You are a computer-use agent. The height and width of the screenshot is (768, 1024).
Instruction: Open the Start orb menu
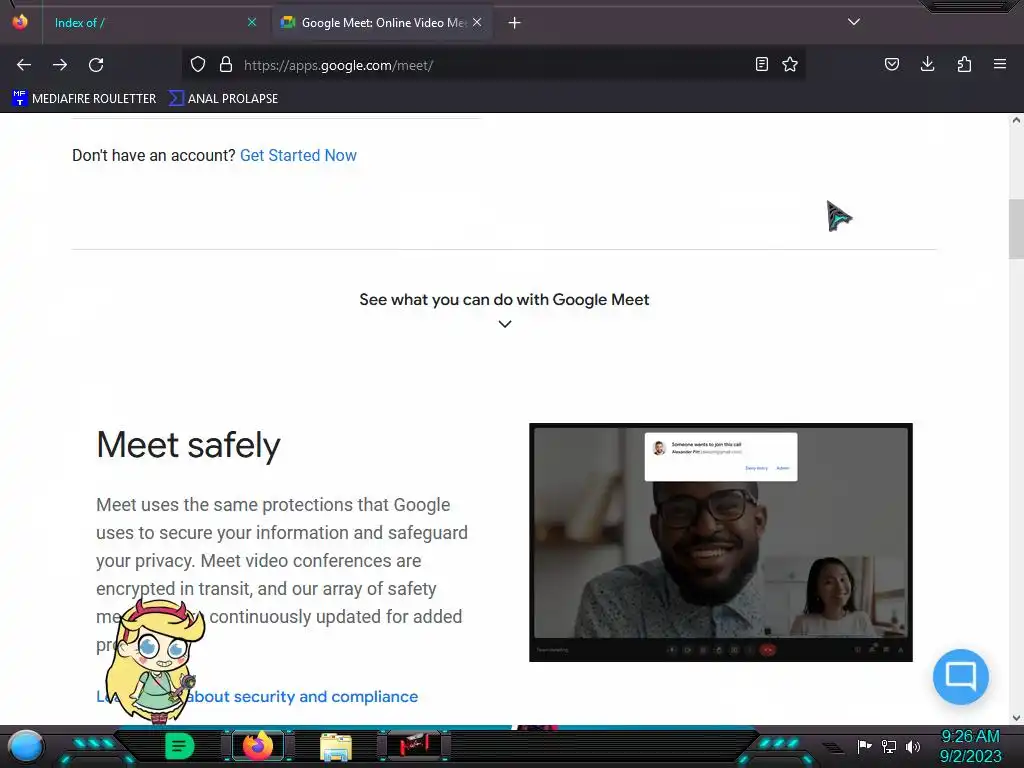(25, 746)
